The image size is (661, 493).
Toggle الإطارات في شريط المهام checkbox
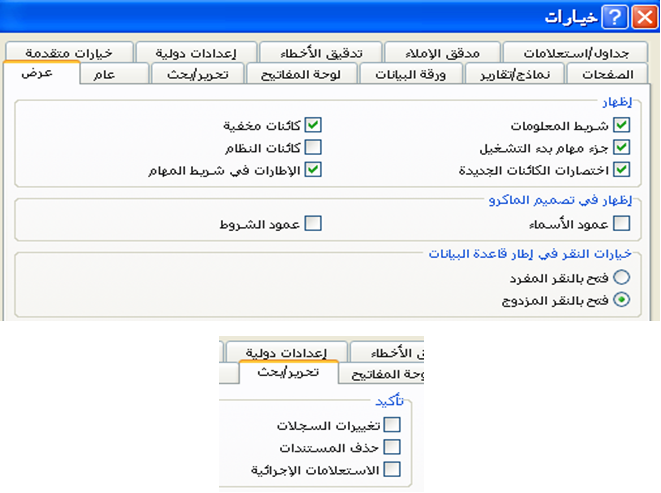coord(313,169)
